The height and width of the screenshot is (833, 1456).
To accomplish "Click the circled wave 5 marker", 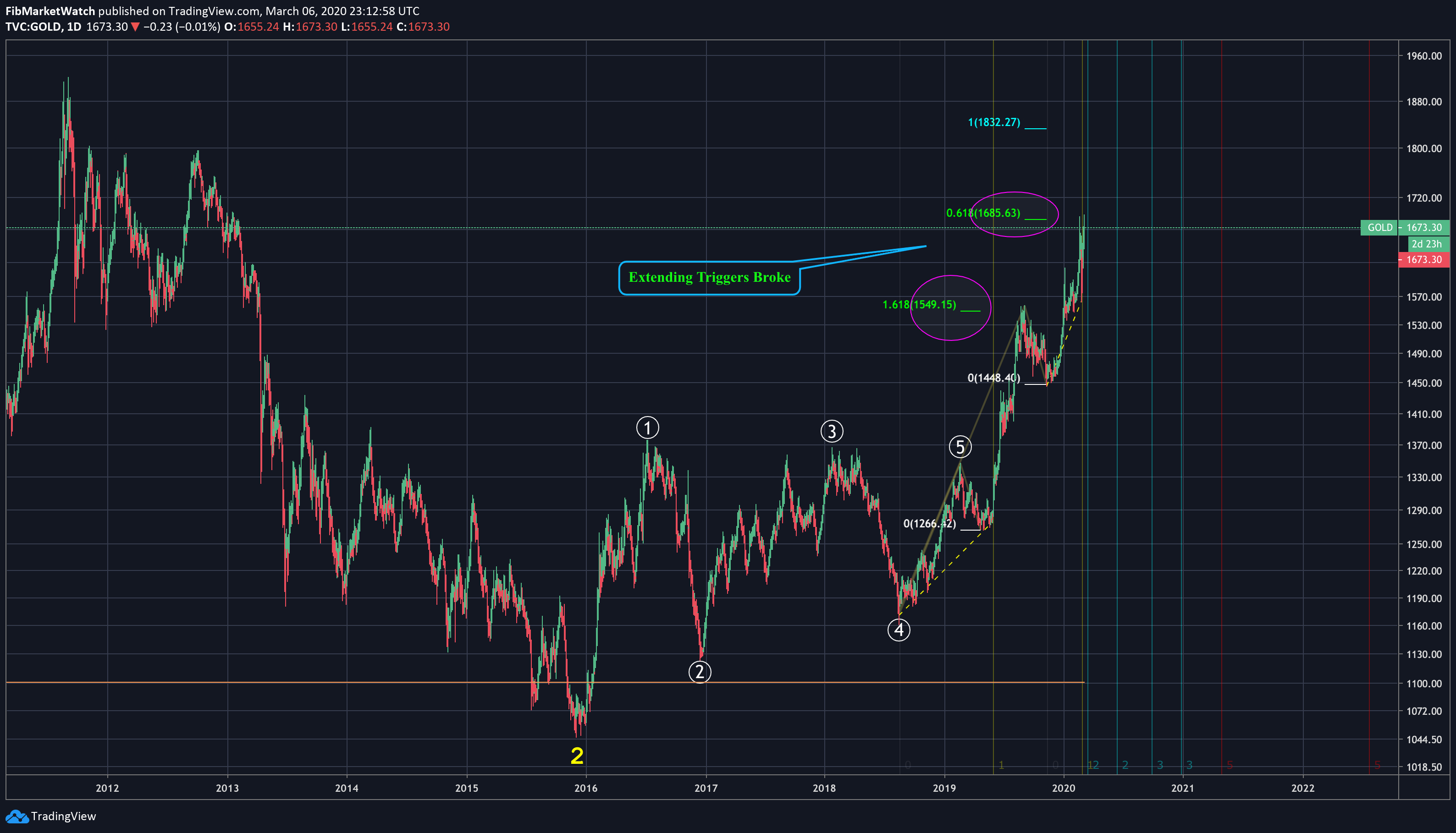I will 960,447.
